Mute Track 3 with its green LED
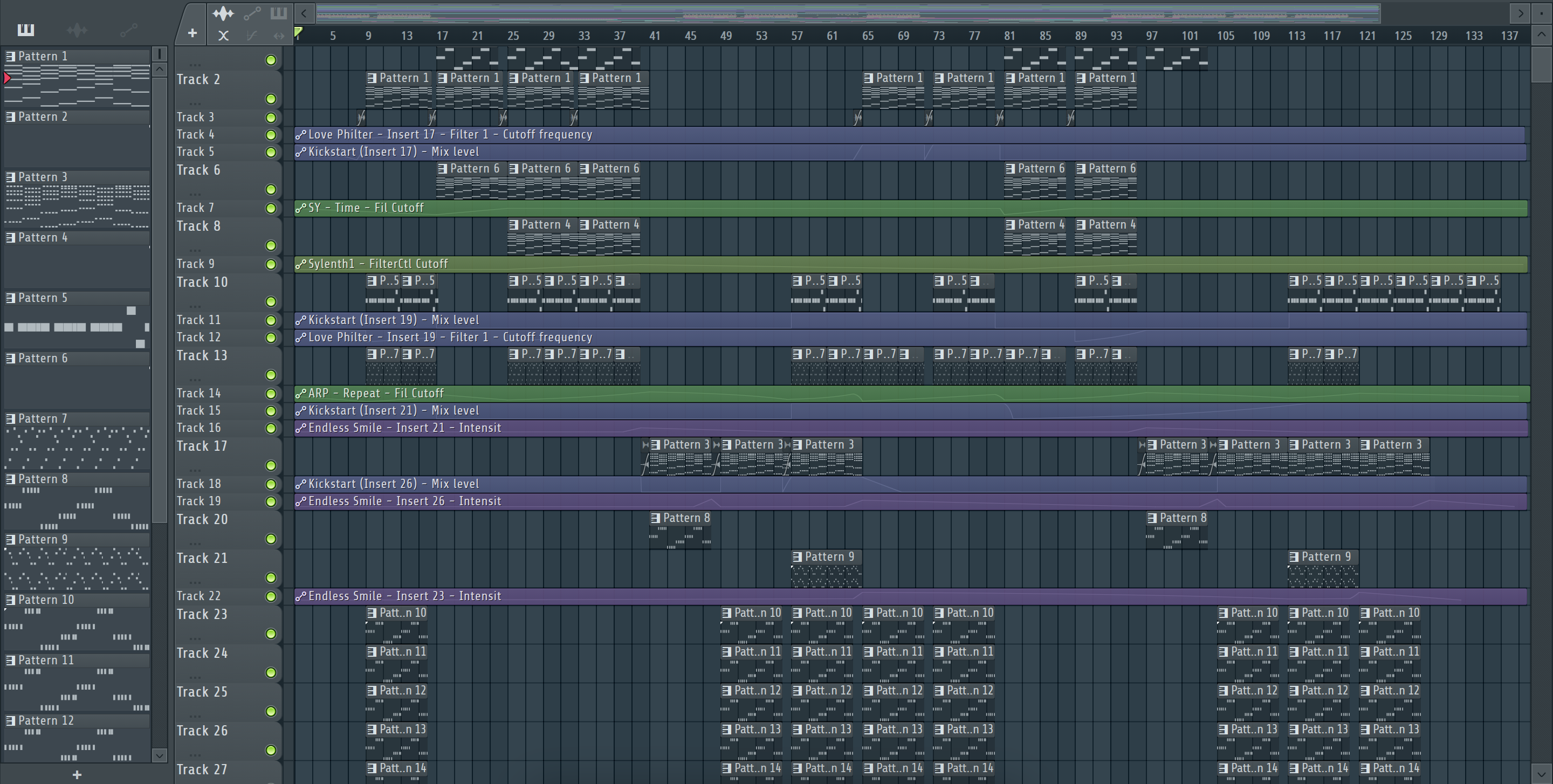 coord(271,118)
